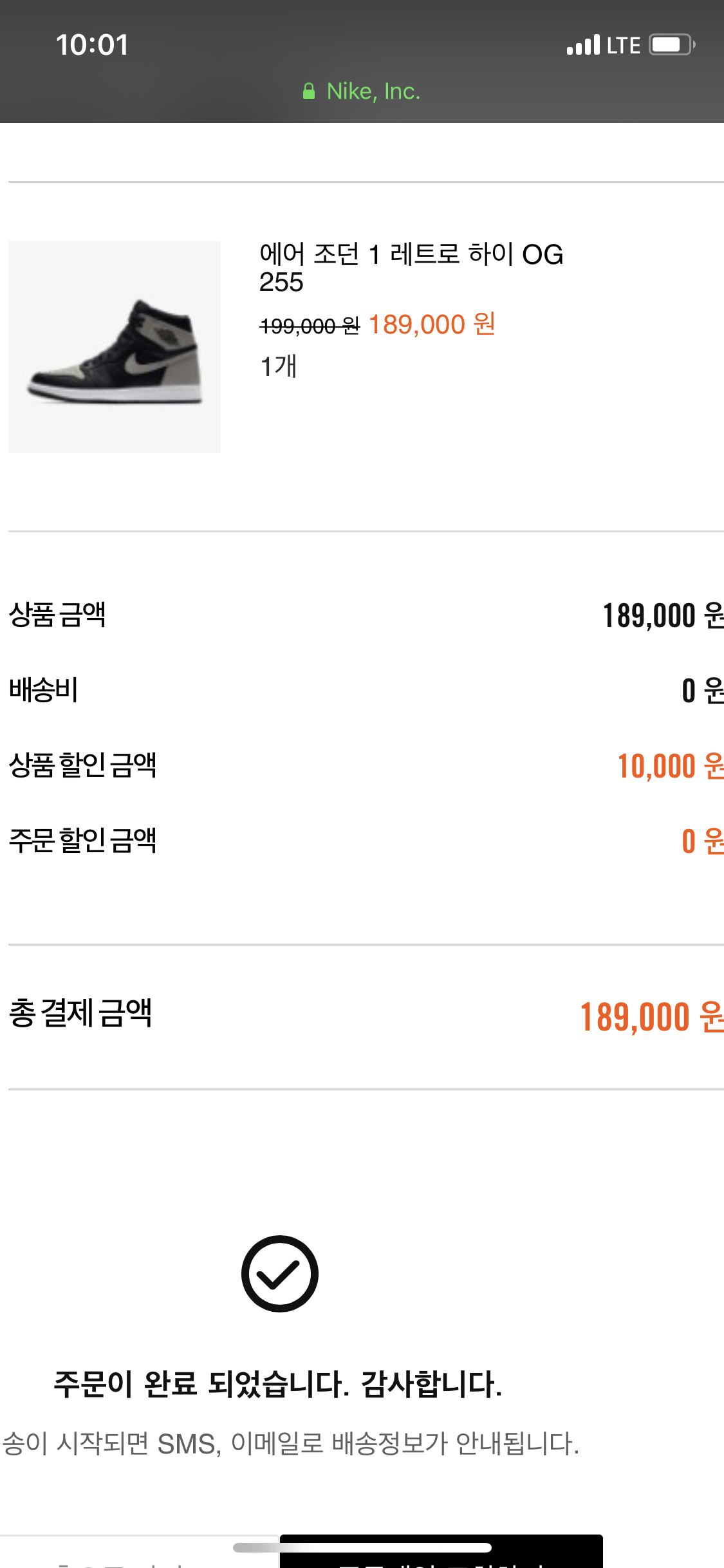Tap the battery icon in status bar
This screenshot has height=1568, width=724.
click(x=671, y=45)
